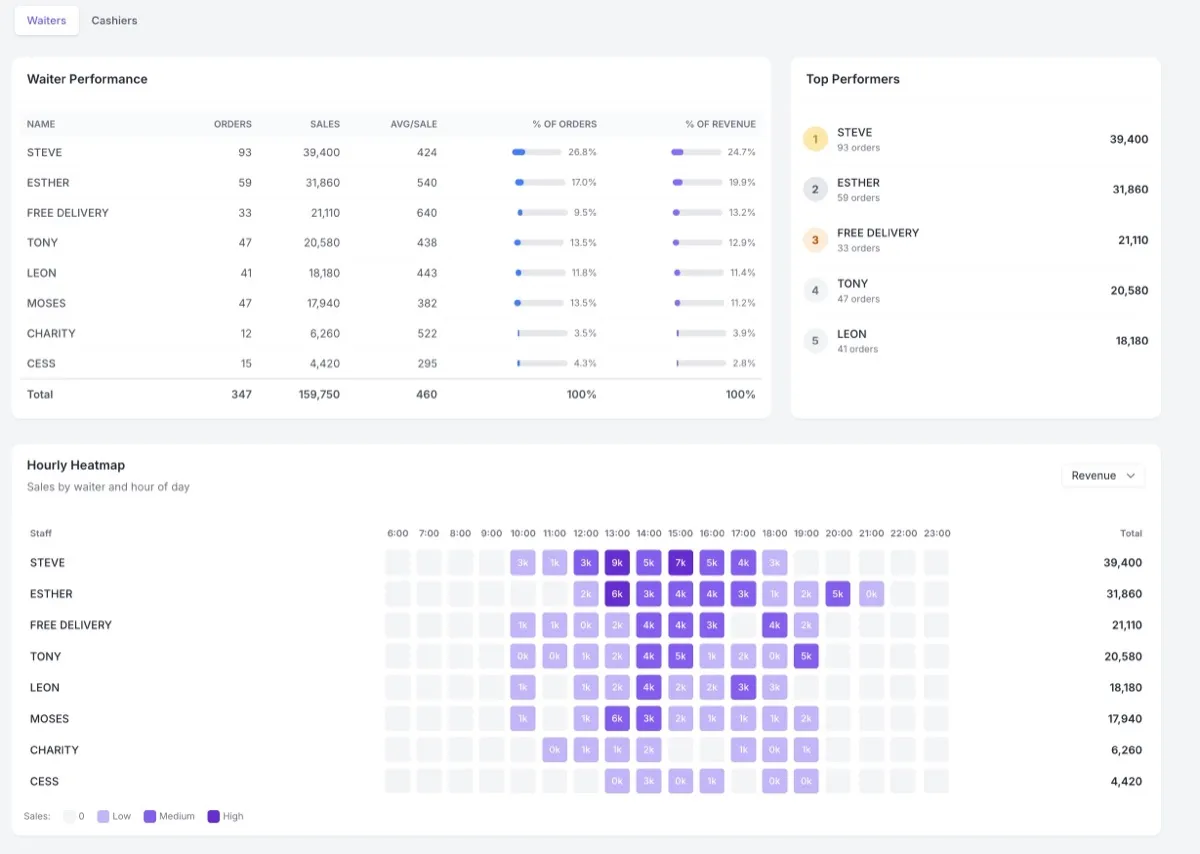The height and width of the screenshot is (854, 1200).
Task: Click the NAME column header
Action: [x=40, y=124]
